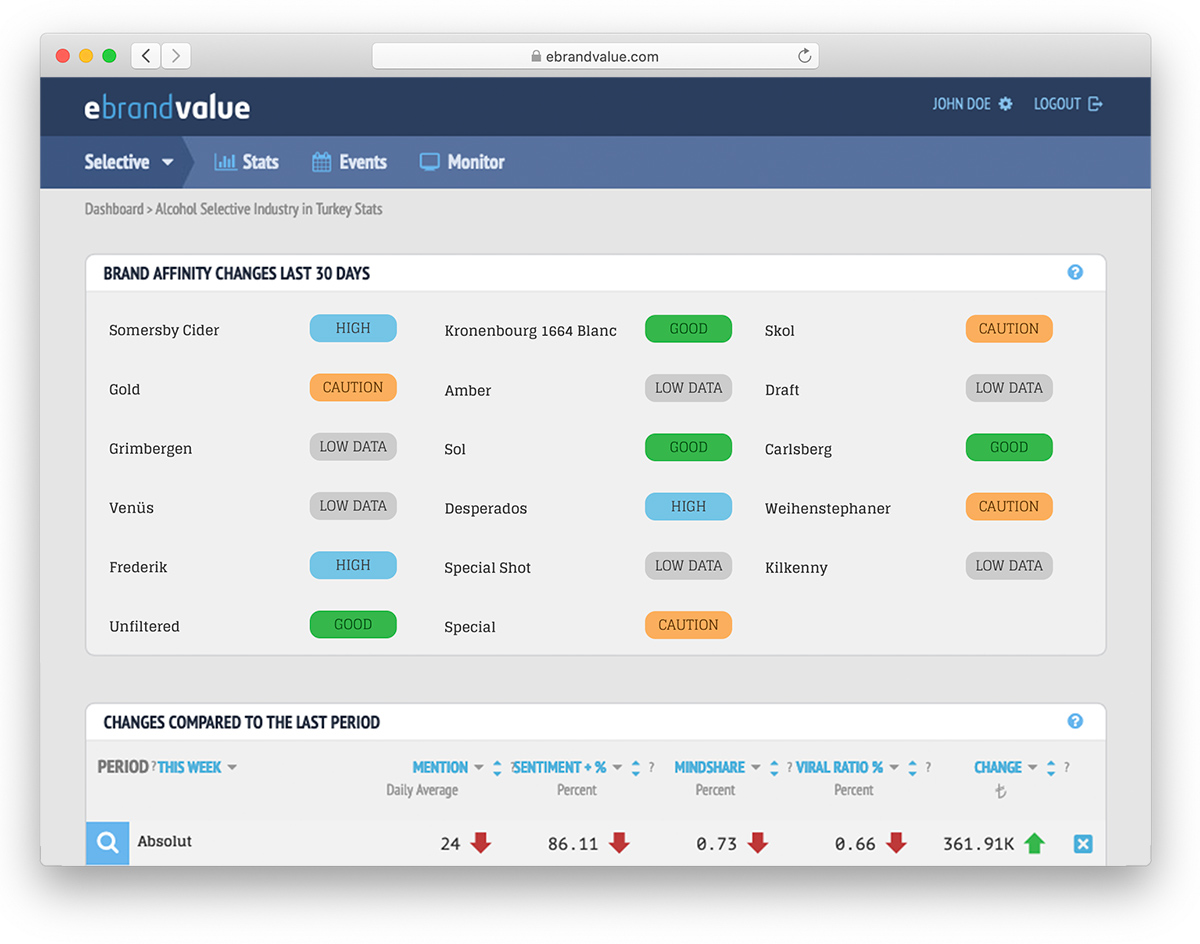Click green up arrow next to 361.91K
1200x944 pixels.
1035,843
